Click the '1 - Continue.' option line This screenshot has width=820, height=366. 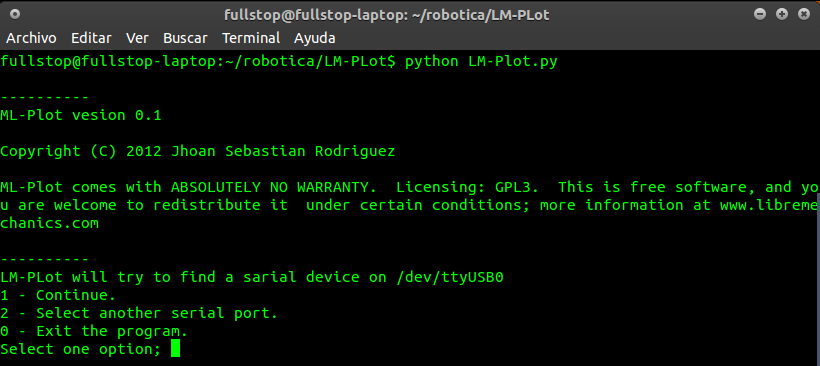click(58, 295)
